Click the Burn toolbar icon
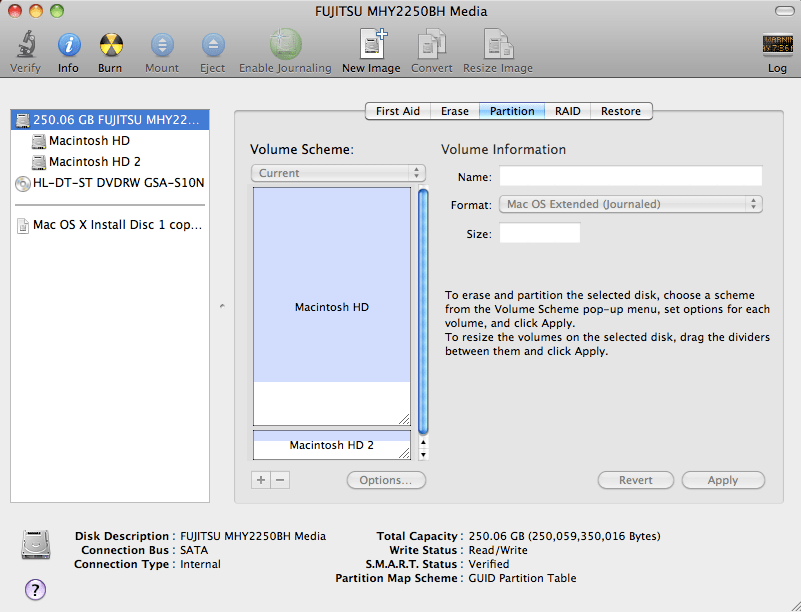The height and width of the screenshot is (612, 801). point(110,44)
